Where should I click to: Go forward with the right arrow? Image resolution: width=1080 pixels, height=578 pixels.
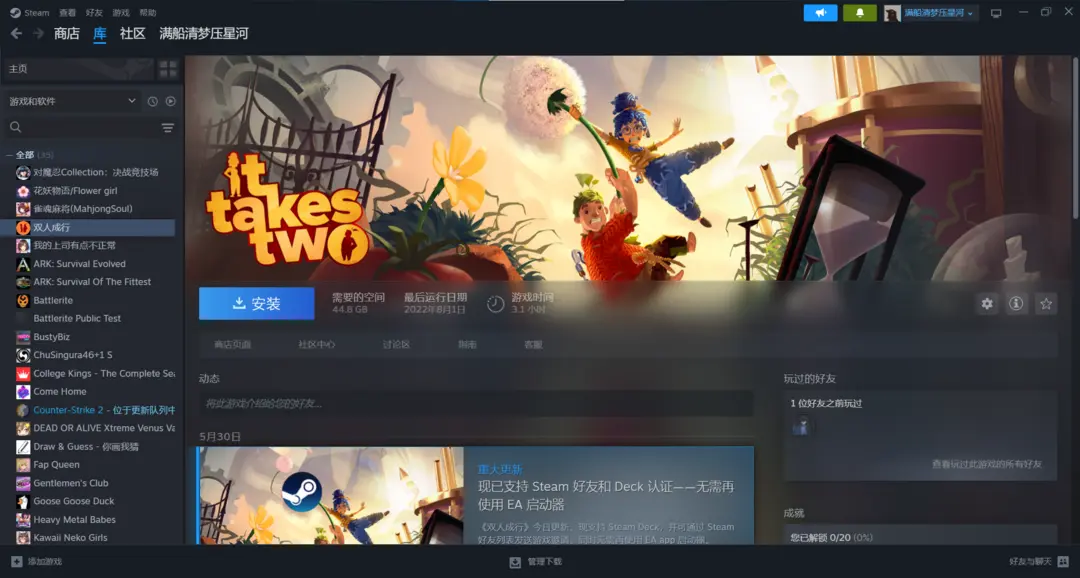(39, 33)
